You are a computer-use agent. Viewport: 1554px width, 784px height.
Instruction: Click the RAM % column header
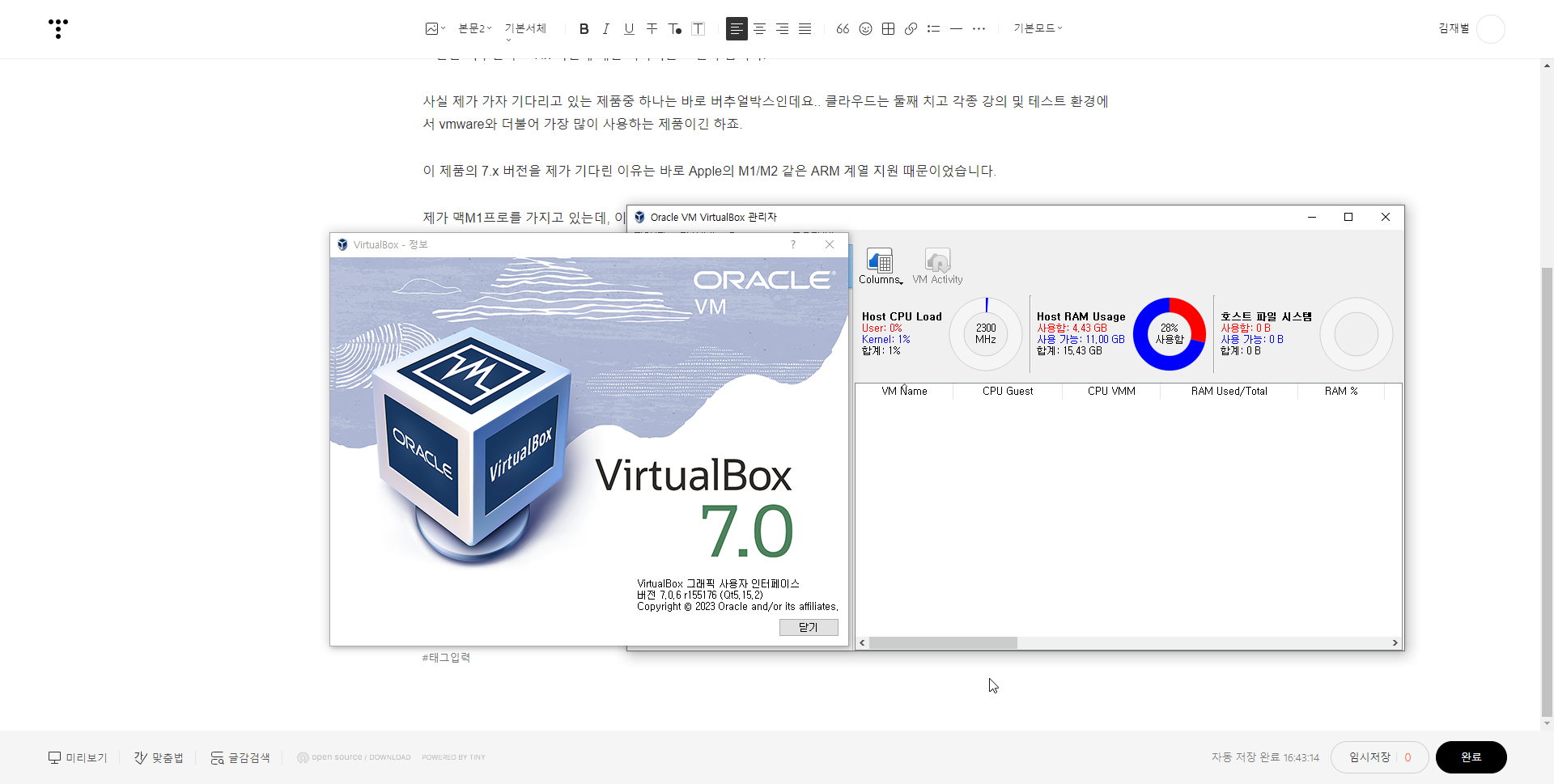[1341, 391]
